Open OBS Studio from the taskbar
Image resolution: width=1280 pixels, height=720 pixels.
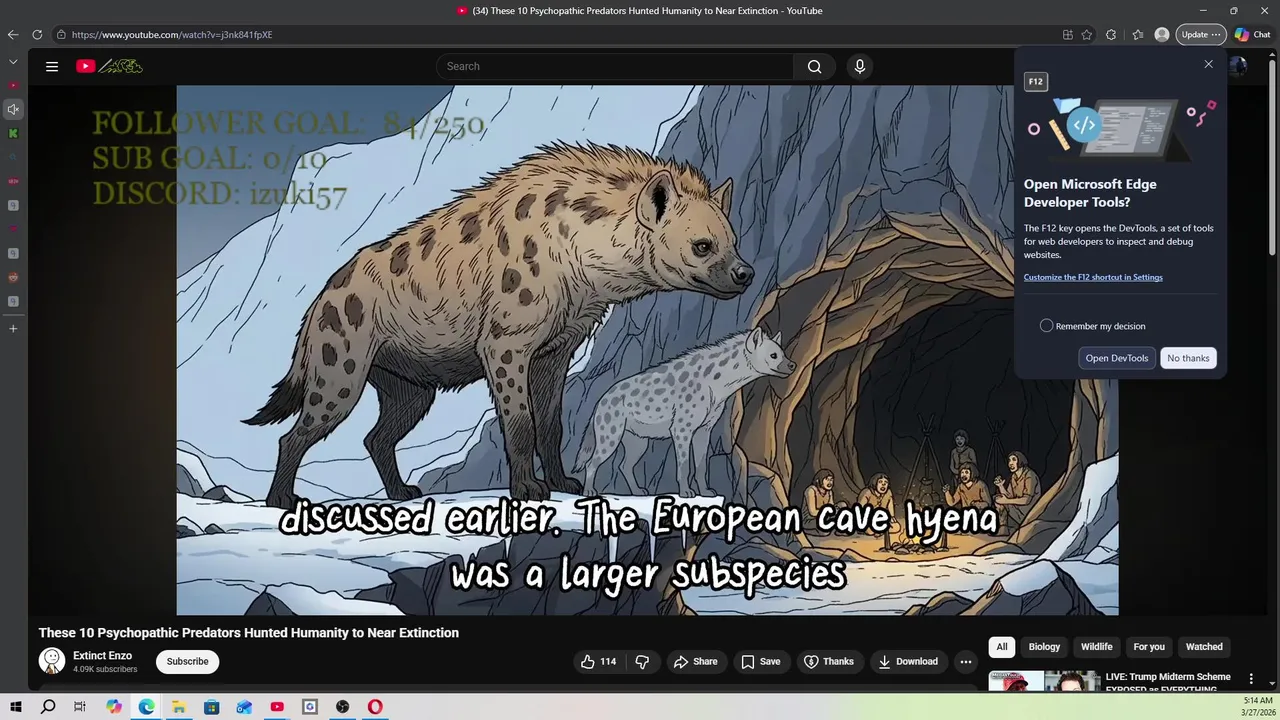click(x=342, y=707)
